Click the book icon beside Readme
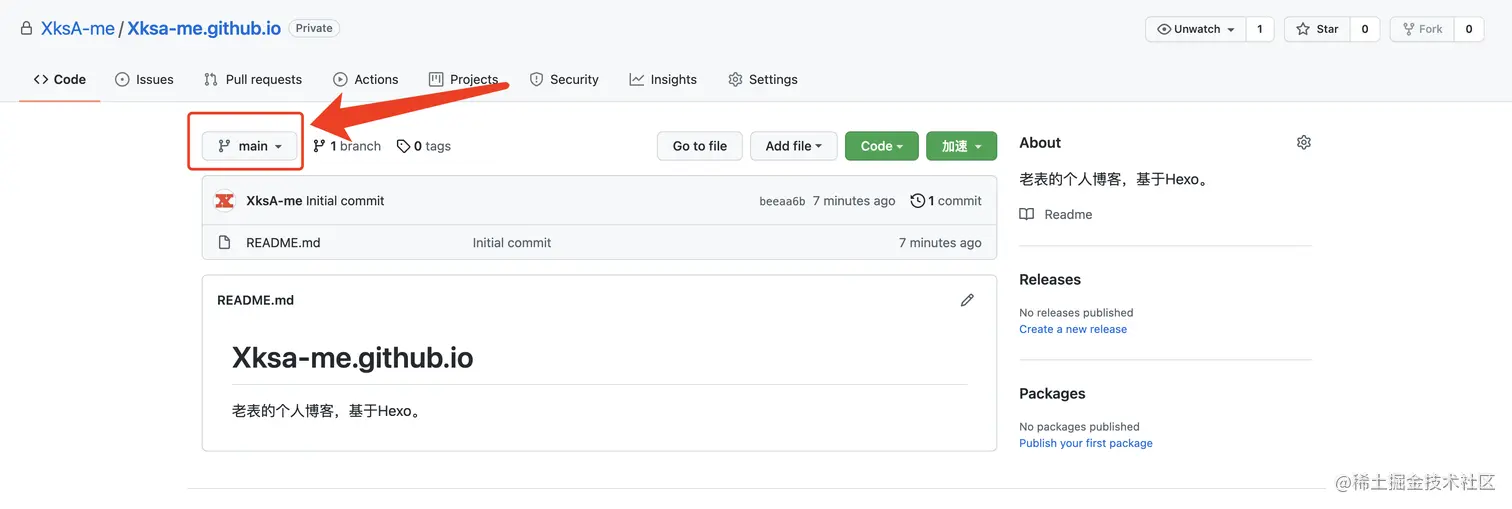The height and width of the screenshot is (509, 1512). pyautogui.click(x=1027, y=214)
